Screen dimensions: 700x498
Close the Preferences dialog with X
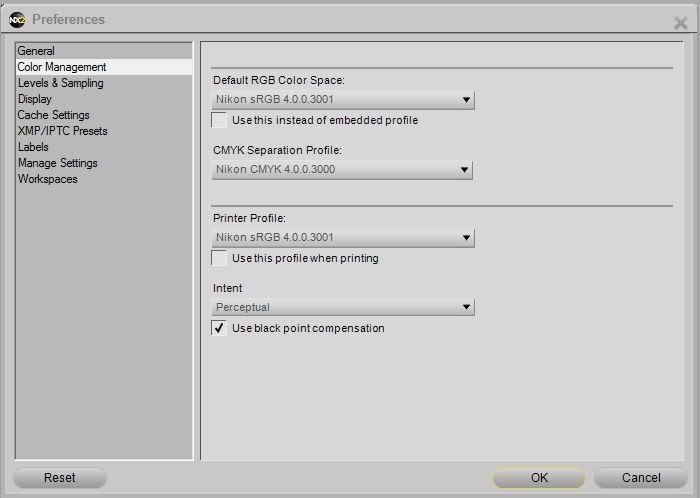(x=680, y=22)
